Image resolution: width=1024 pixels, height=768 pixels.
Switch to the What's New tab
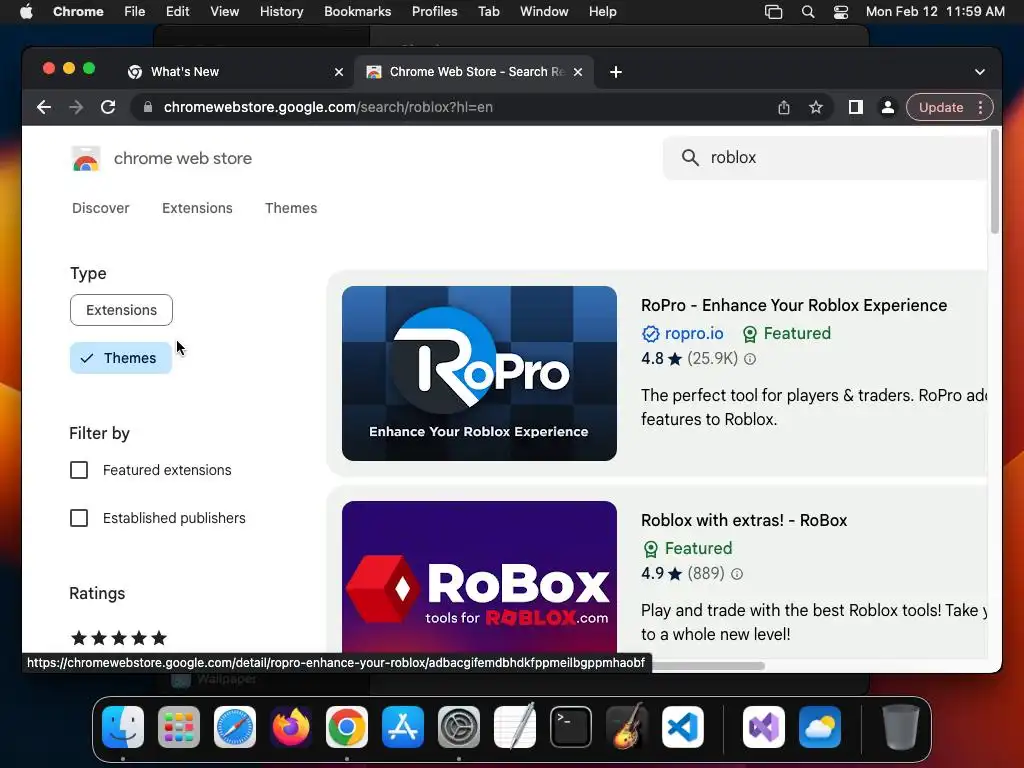pos(234,72)
